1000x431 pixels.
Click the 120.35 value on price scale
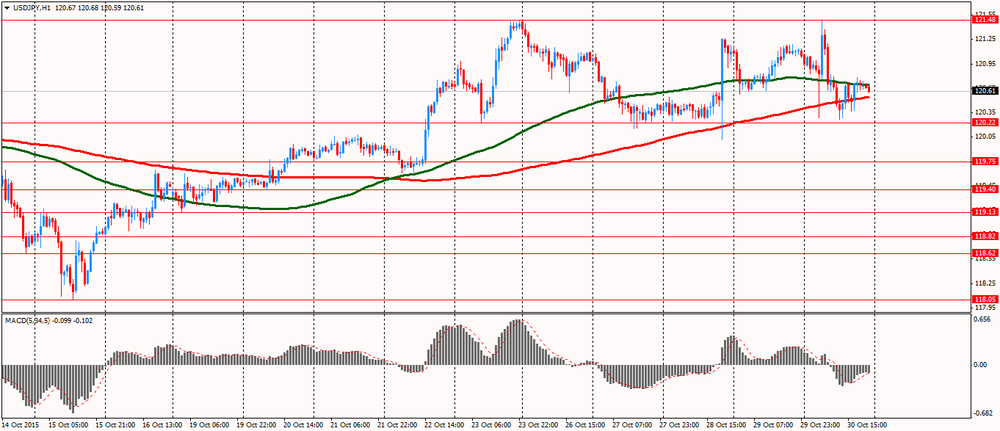[x=985, y=112]
